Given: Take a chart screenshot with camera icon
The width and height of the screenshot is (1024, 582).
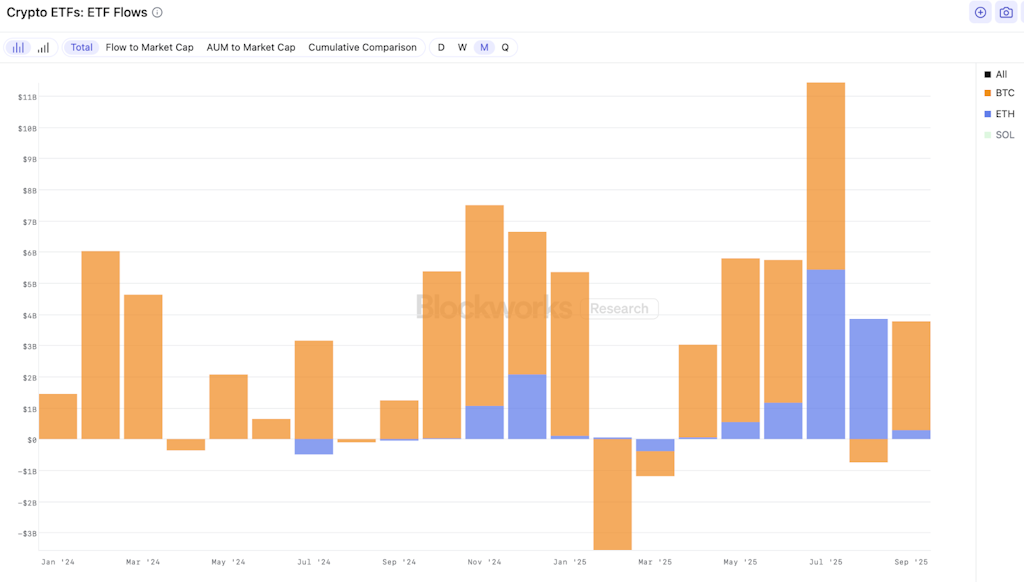Looking at the screenshot, I should pyautogui.click(x=1006, y=13).
